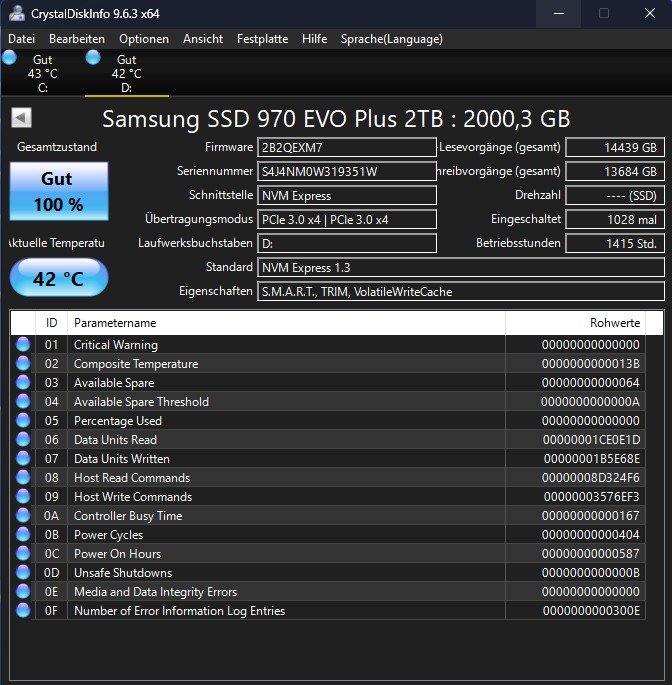Open the Hilfe menu
Screen dimensions: 672x685
314,39
